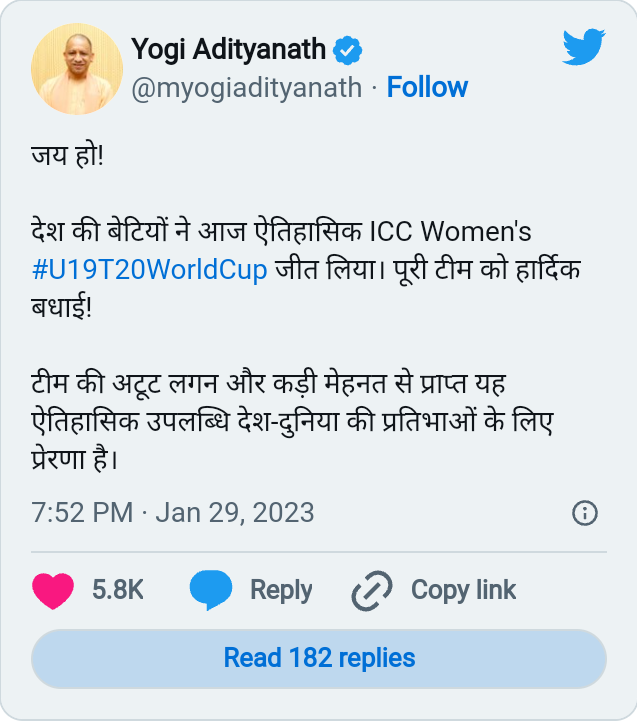Click the Read 182 replies button
Image resolution: width=637 pixels, height=725 pixels.
tap(319, 658)
